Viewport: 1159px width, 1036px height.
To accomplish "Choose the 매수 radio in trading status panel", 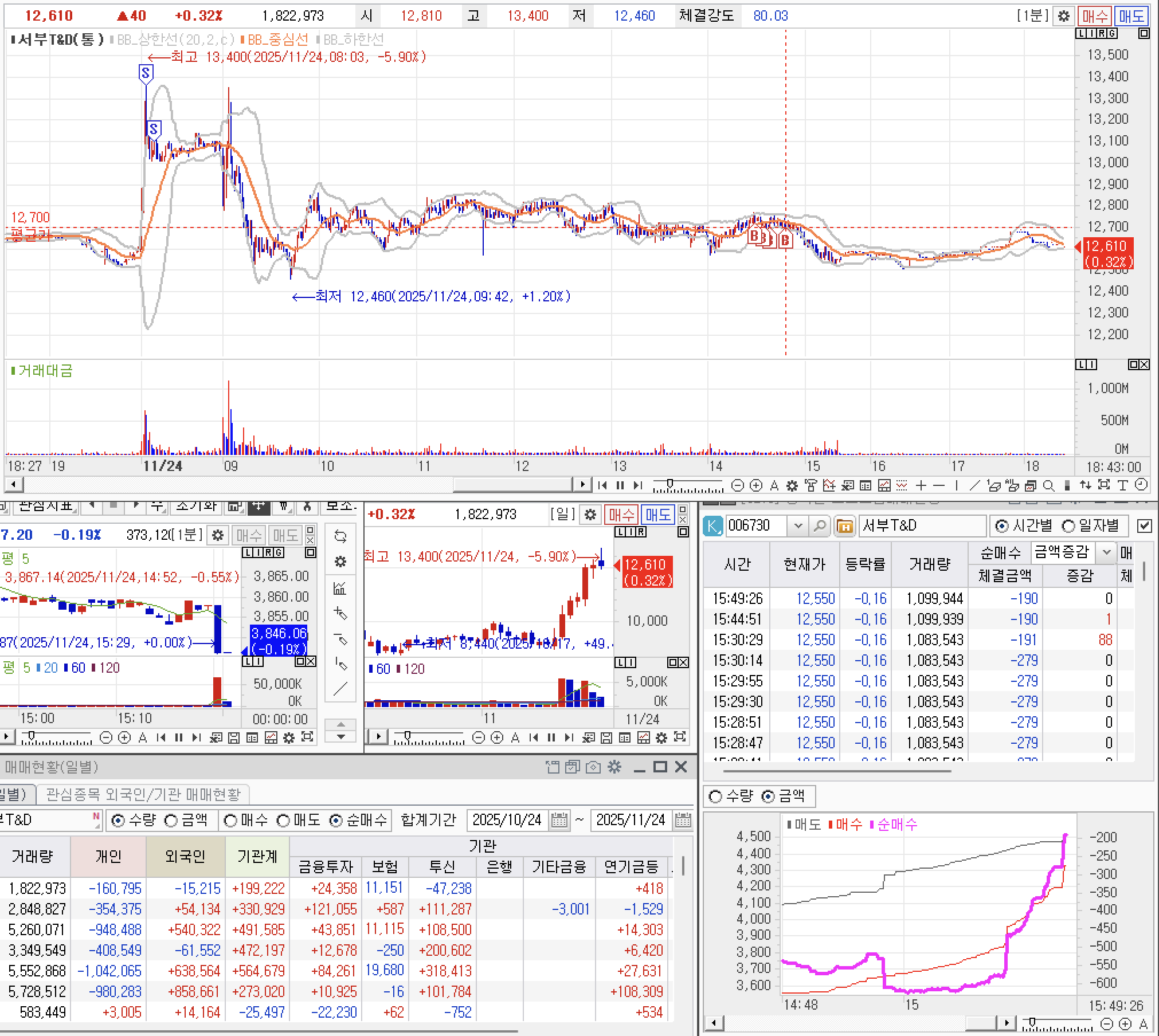I will [x=230, y=821].
